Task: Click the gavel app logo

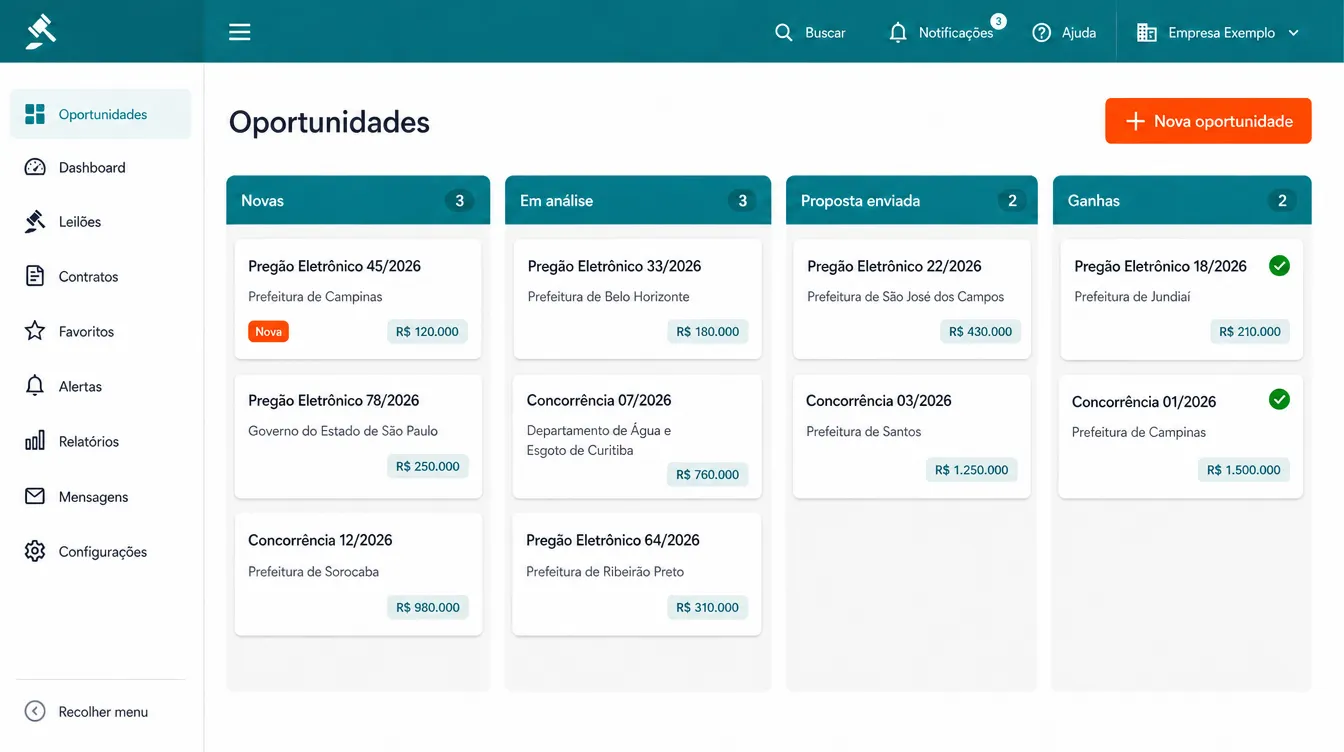Action: [x=41, y=31]
